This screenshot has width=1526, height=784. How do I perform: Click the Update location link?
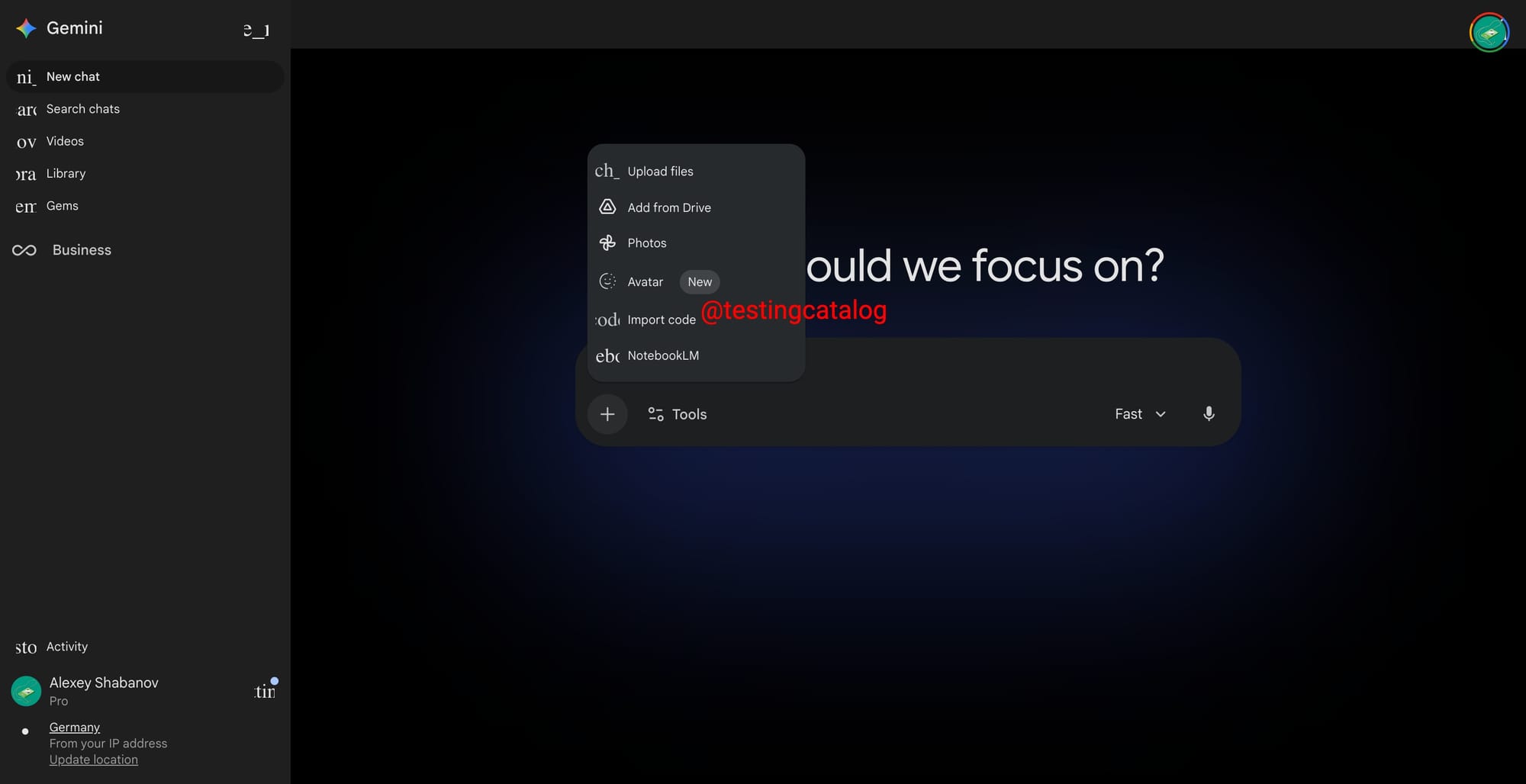pyautogui.click(x=94, y=760)
